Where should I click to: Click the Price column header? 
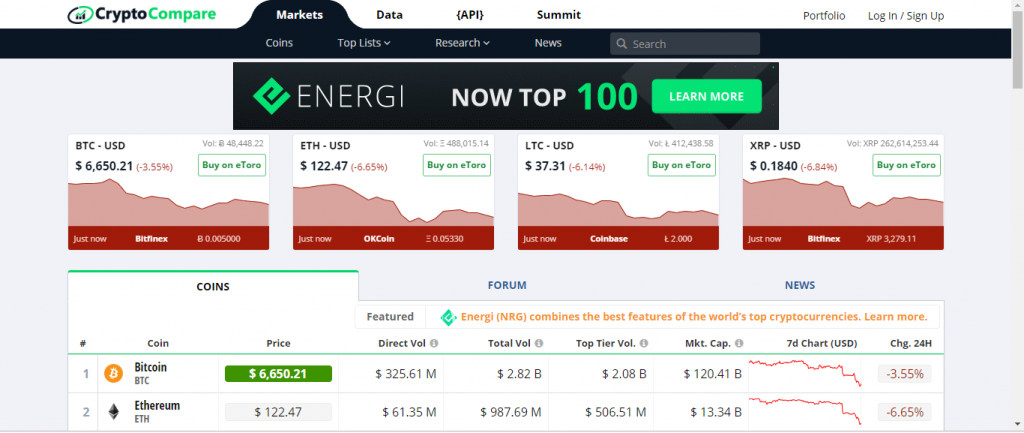click(x=279, y=343)
